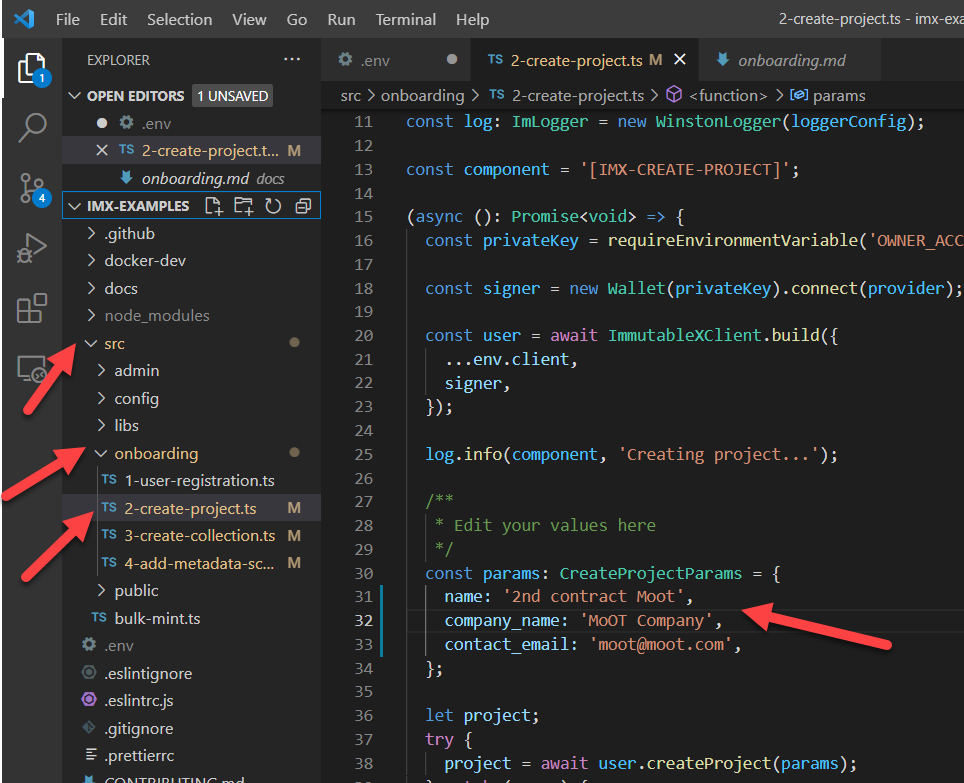Open the Search view in activity bar
964x783 pixels.
click(x=31, y=127)
